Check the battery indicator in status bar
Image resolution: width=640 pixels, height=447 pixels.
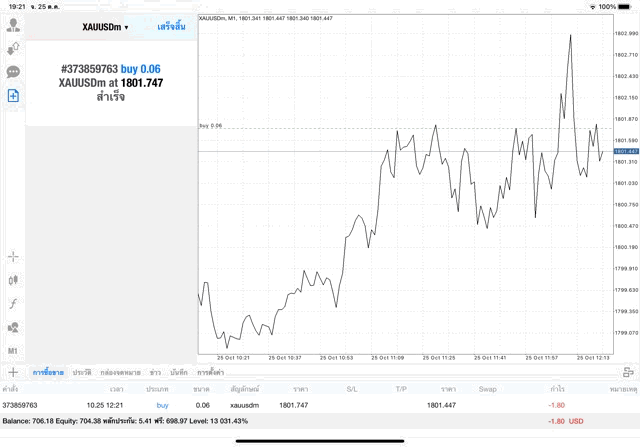click(624, 7)
